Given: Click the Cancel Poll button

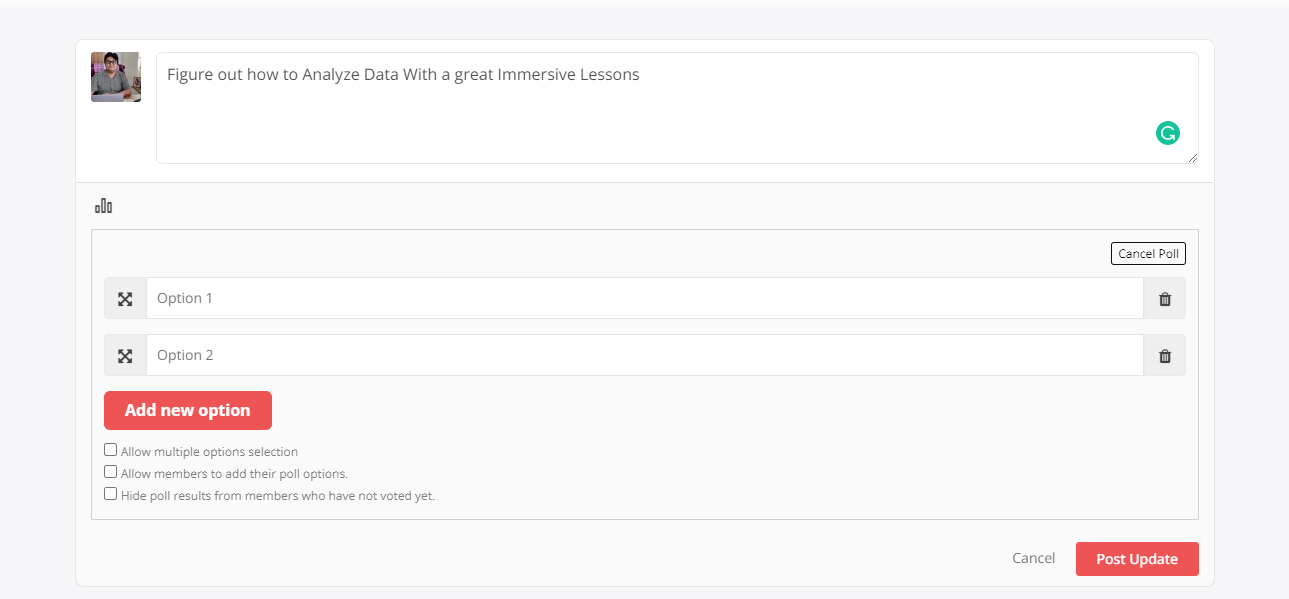Looking at the screenshot, I should (x=1148, y=254).
